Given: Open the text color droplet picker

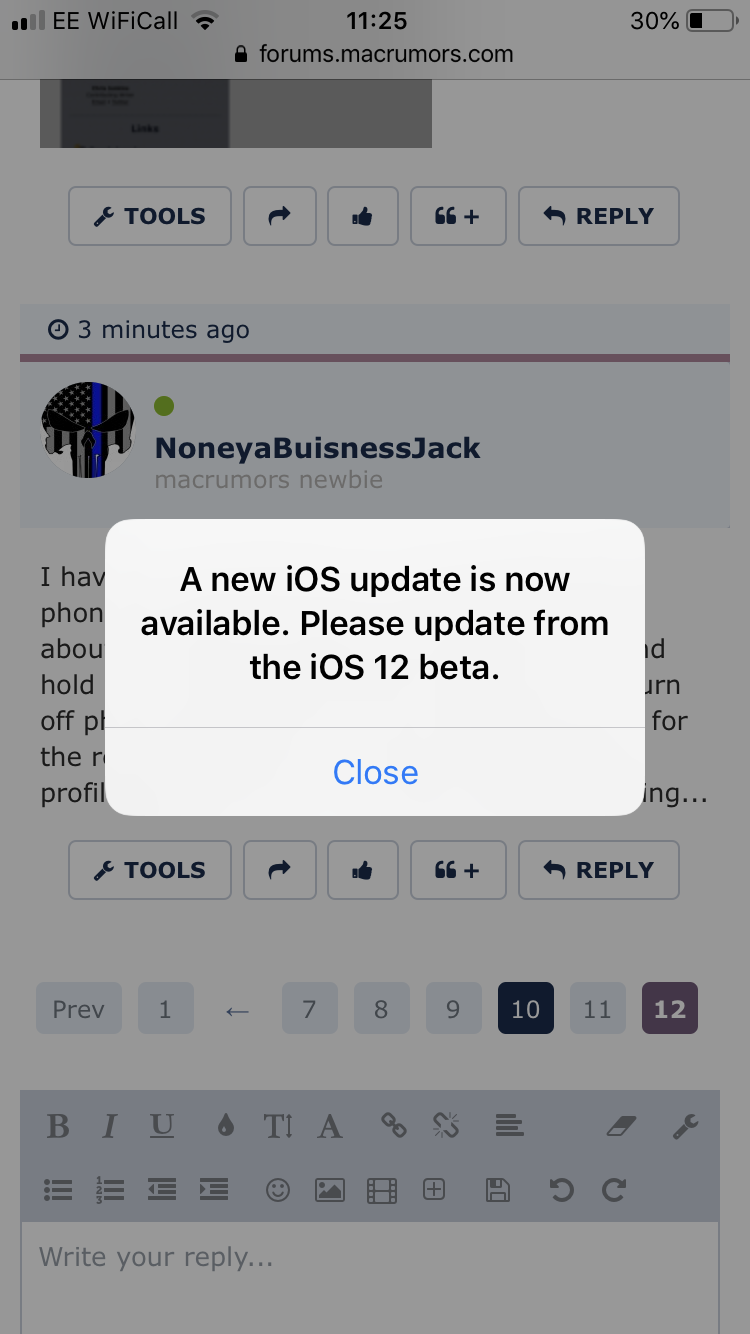Looking at the screenshot, I should click(x=225, y=1127).
